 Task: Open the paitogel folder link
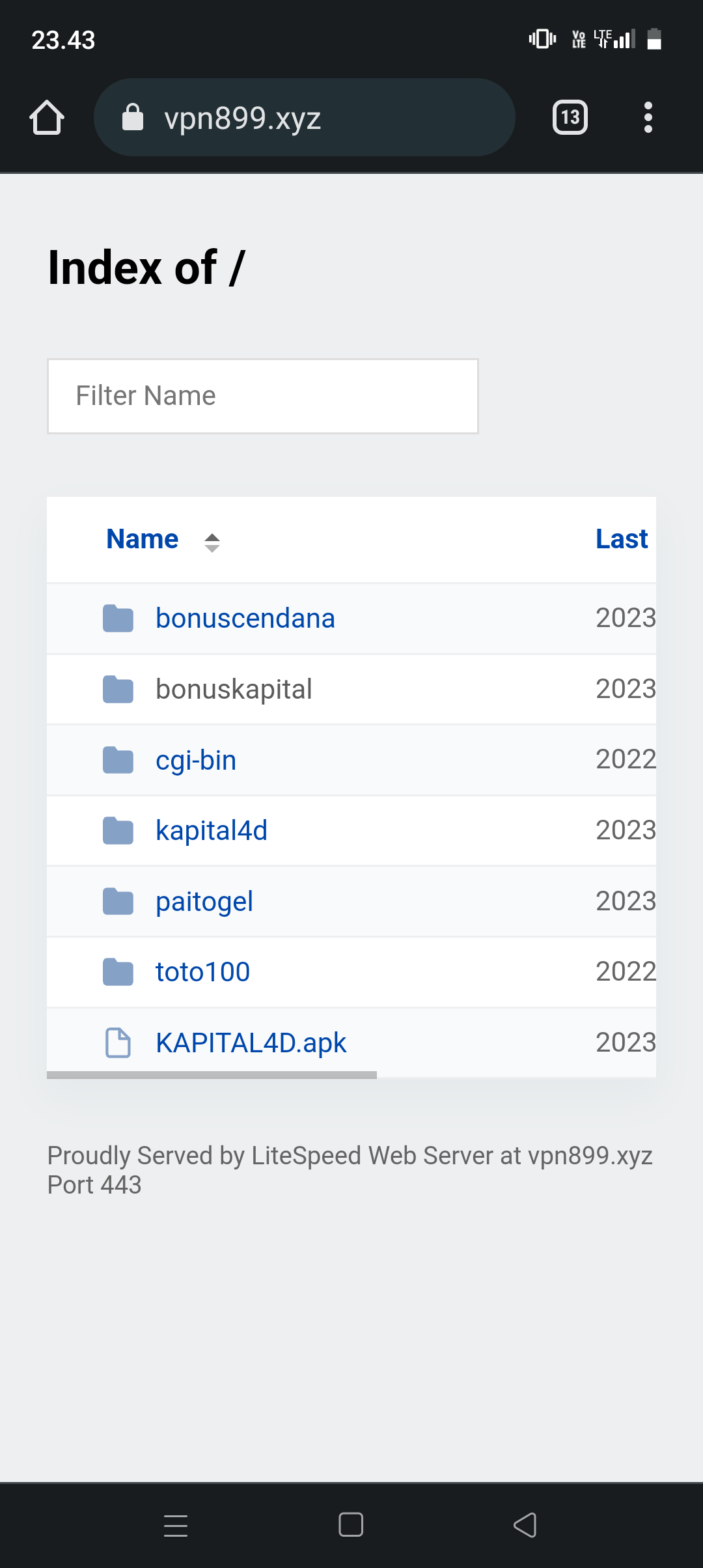tap(204, 901)
